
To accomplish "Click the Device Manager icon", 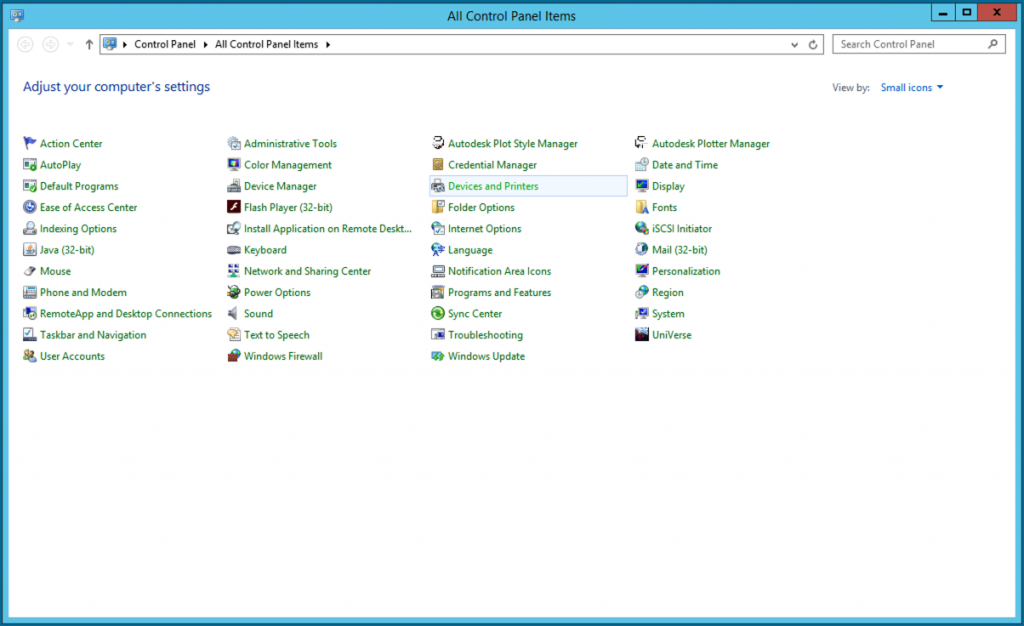I will [234, 186].
